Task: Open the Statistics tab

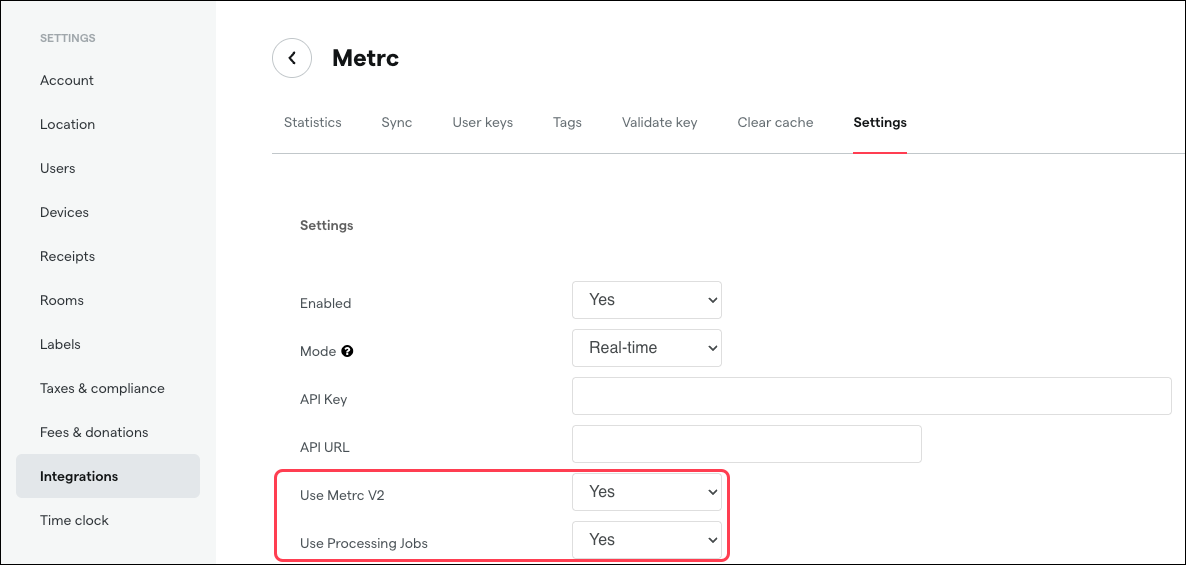Action: [x=312, y=123]
